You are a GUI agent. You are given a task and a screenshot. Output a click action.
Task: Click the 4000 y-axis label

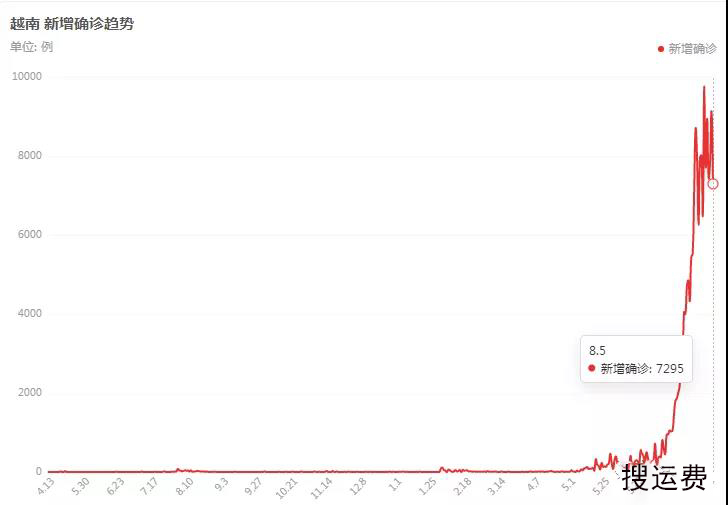click(x=29, y=314)
